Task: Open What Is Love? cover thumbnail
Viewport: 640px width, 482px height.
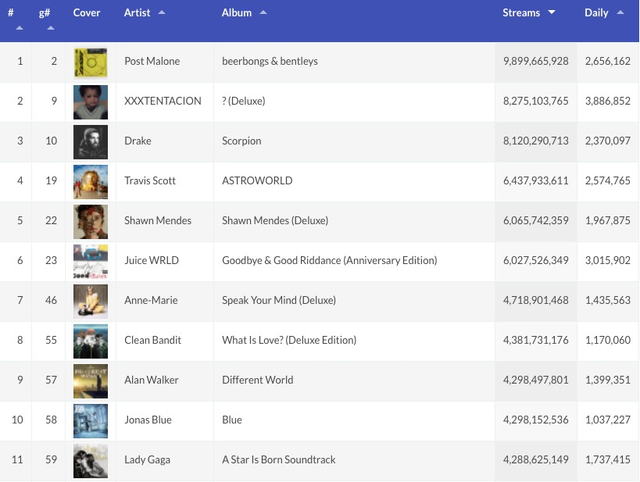Action: (91, 341)
